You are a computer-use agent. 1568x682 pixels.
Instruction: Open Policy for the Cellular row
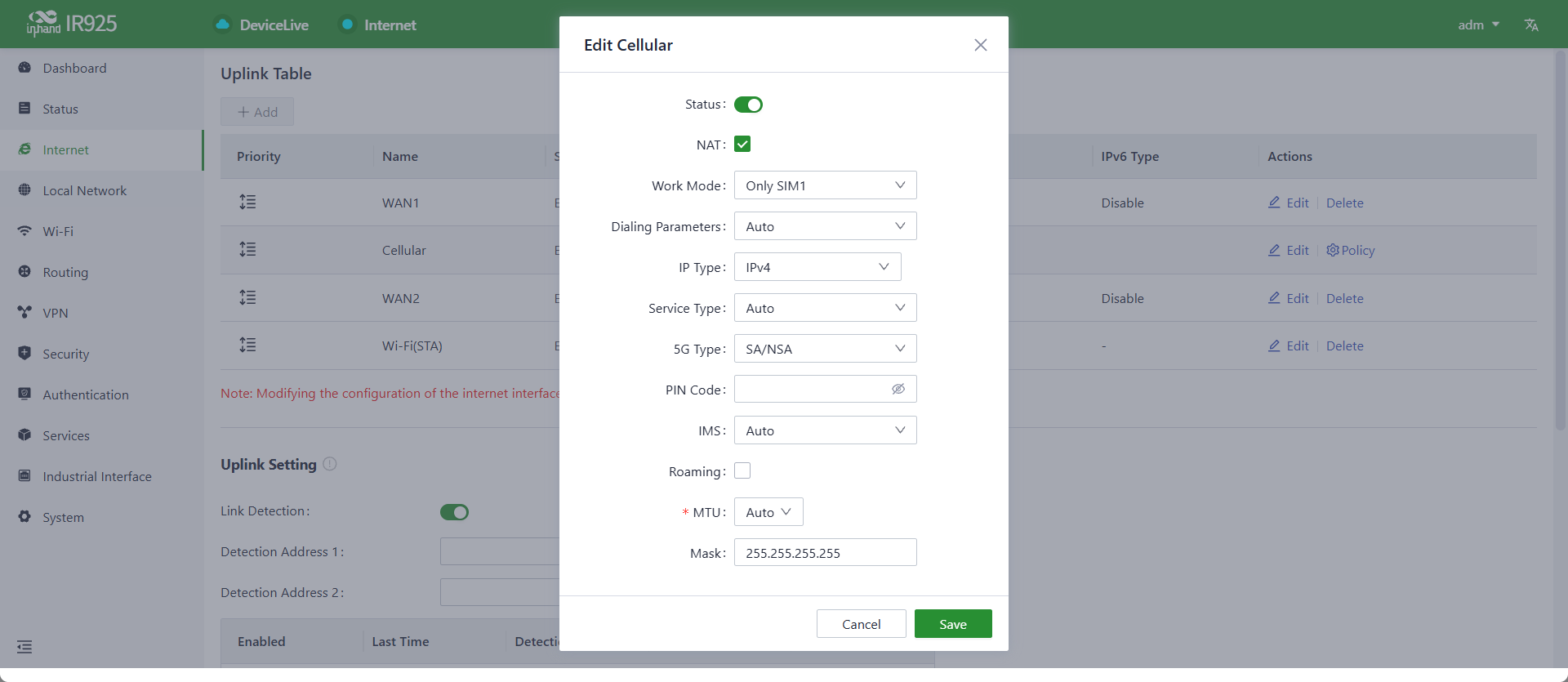[x=1351, y=250]
